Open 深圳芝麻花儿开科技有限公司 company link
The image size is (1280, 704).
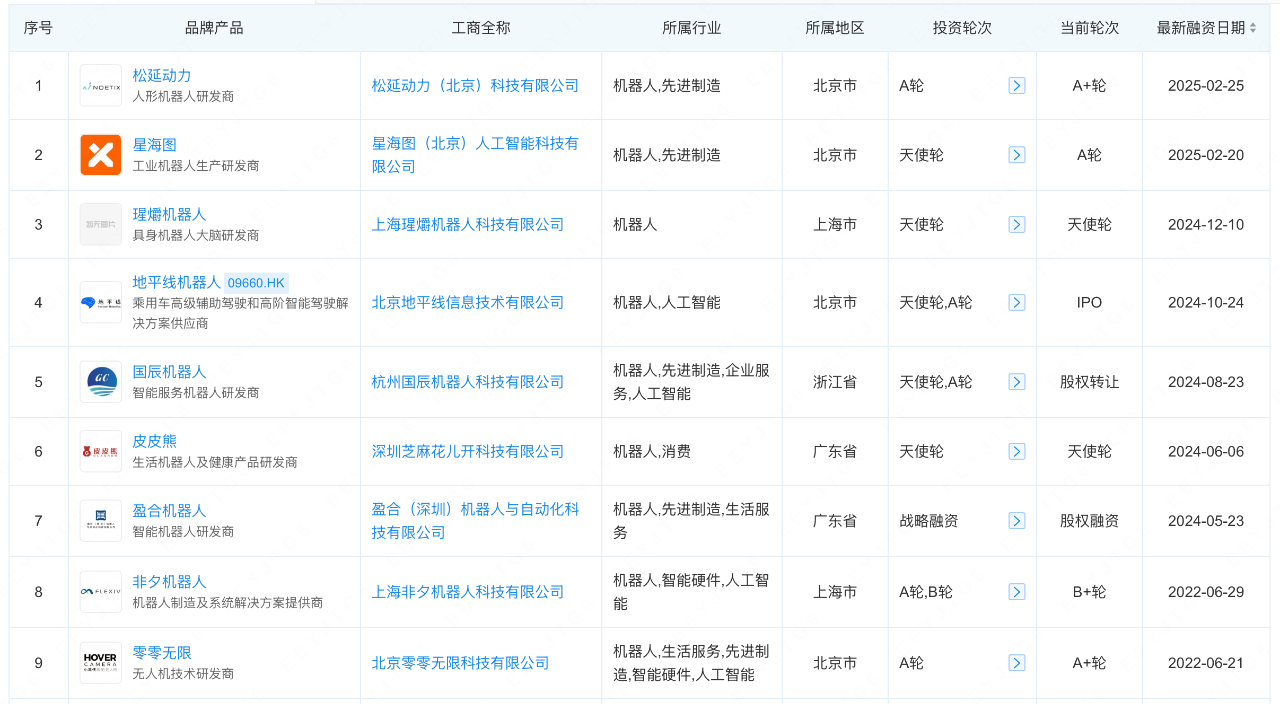pyautogui.click(x=468, y=451)
